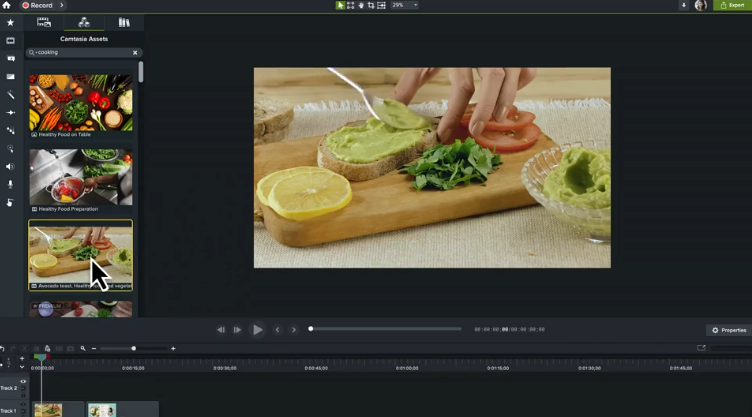Select the Pan hand tool
The height and width of the screenshot is (417, 752).
coord(361,5)
